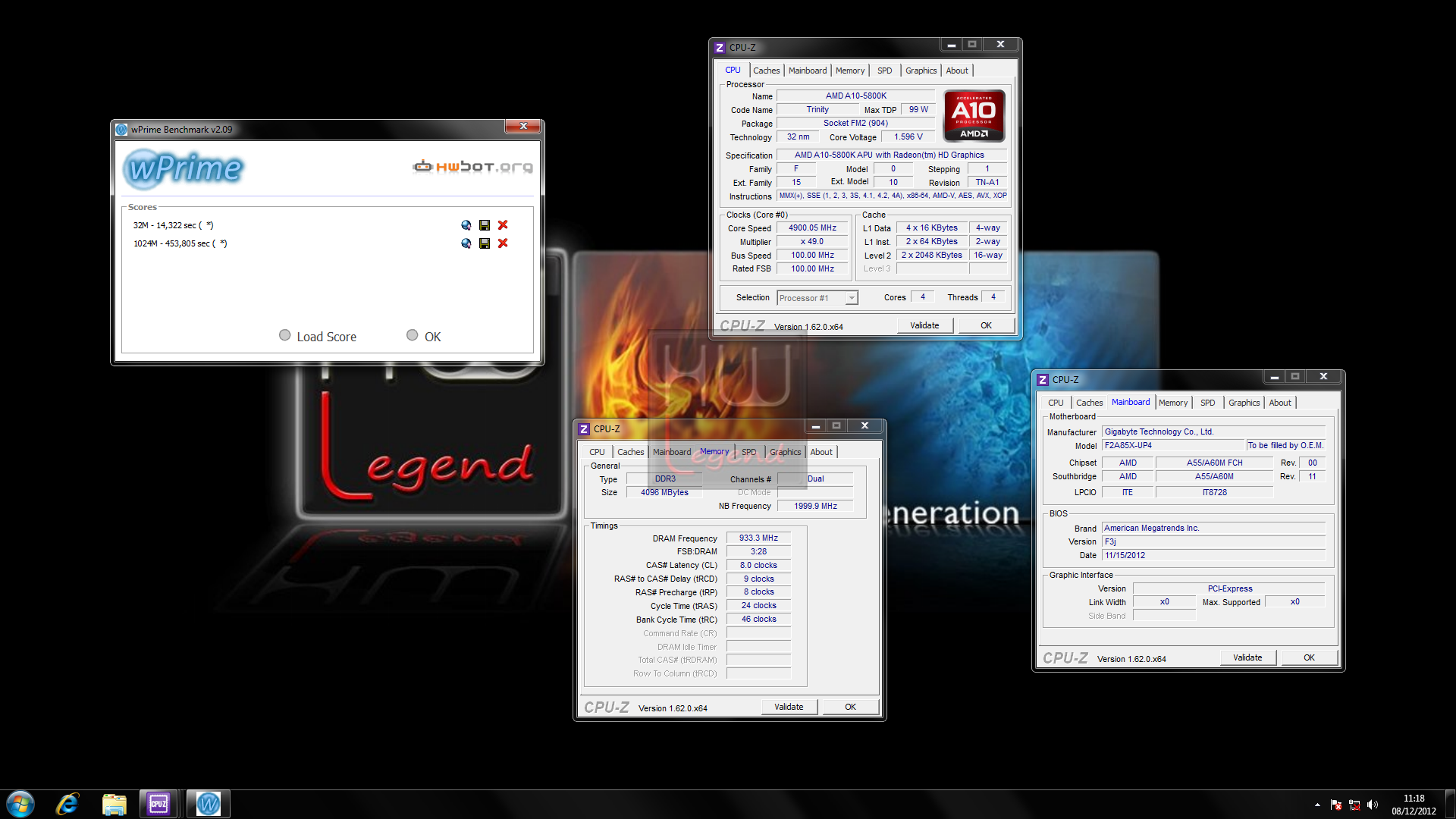The height and width of the screenshot is (819, 1456).
Task: Click the '1024M - 453,805 sec' score text
Action: 180,243
